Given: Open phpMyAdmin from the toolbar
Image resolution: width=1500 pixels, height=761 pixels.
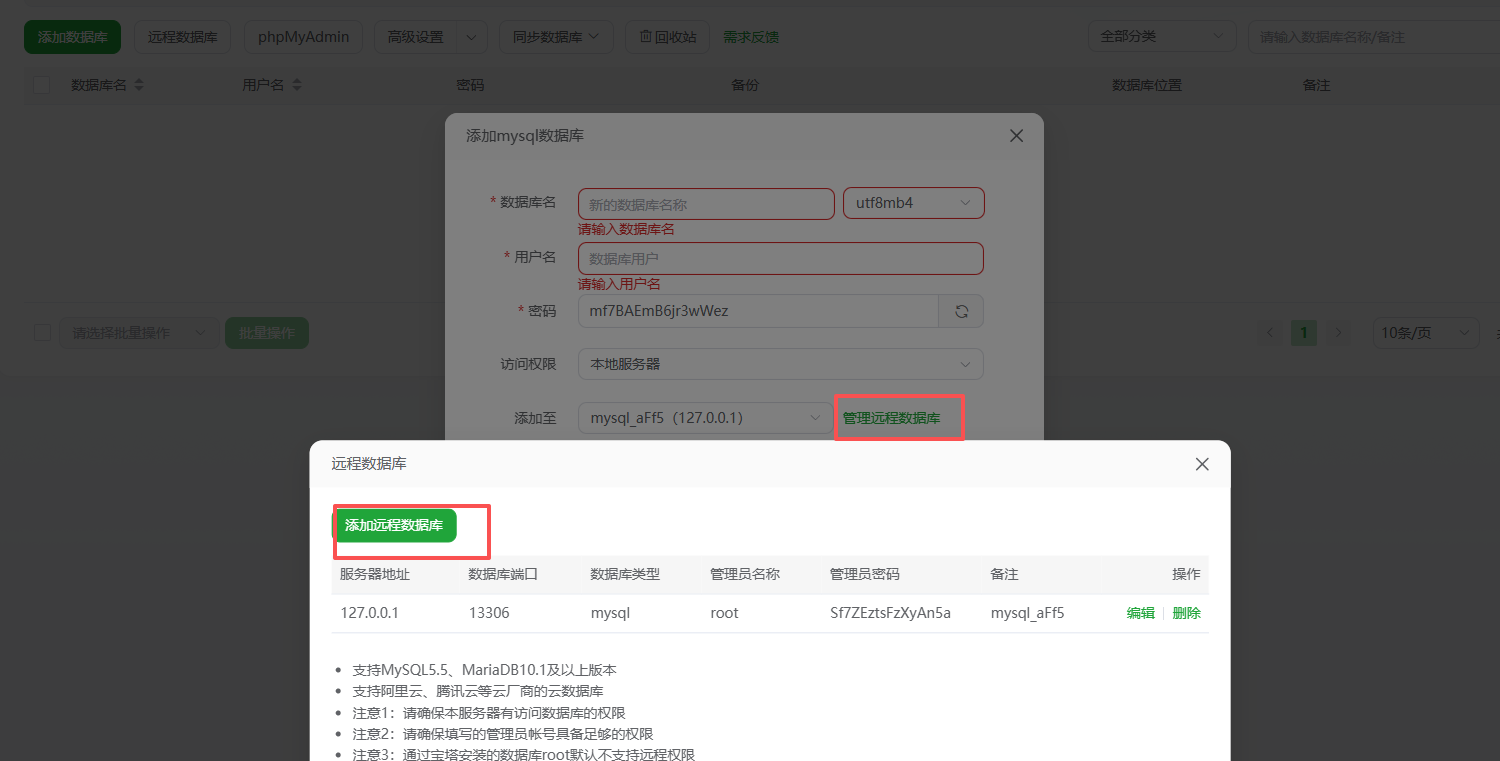Looking at the screenshot, I should (303, 36).
